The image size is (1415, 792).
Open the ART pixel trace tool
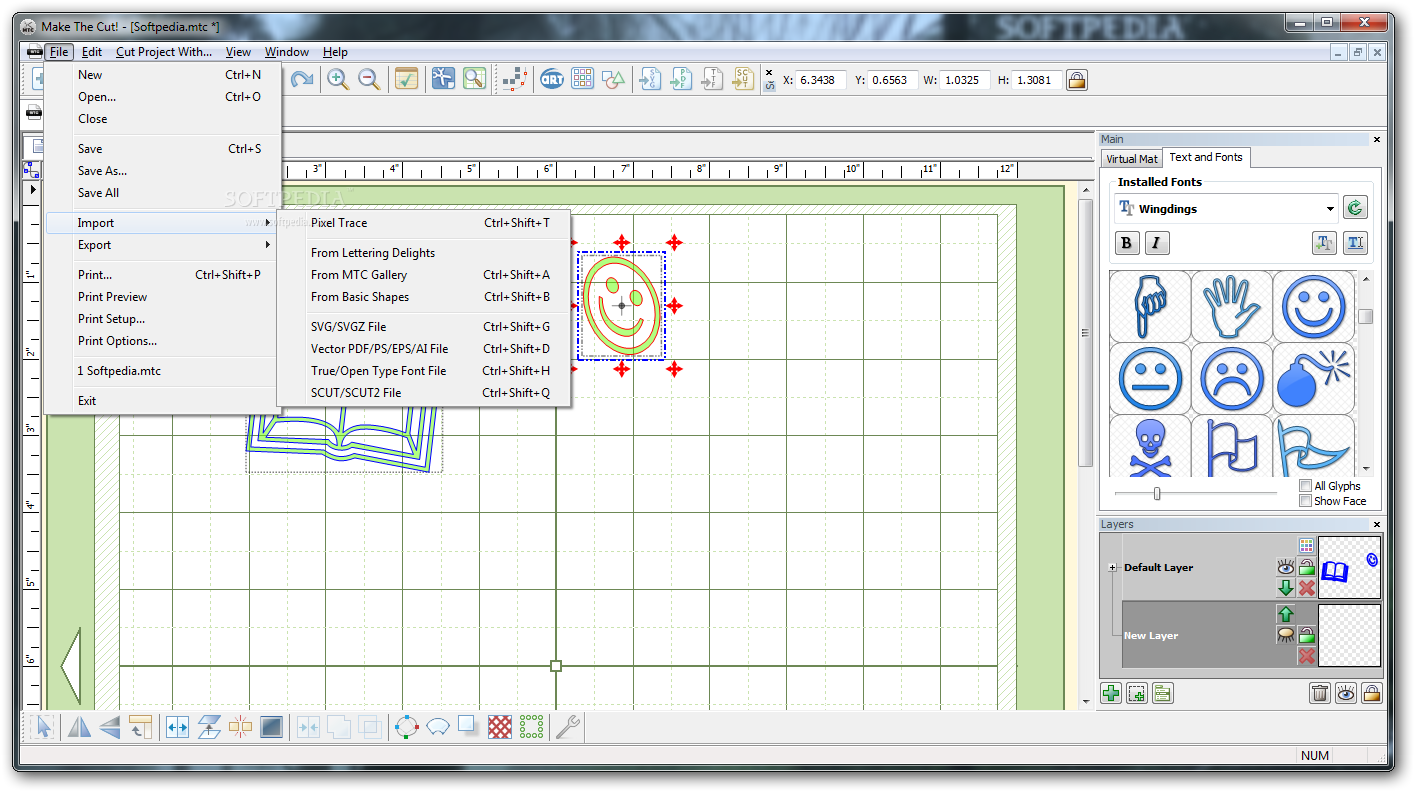pos(551,79)
